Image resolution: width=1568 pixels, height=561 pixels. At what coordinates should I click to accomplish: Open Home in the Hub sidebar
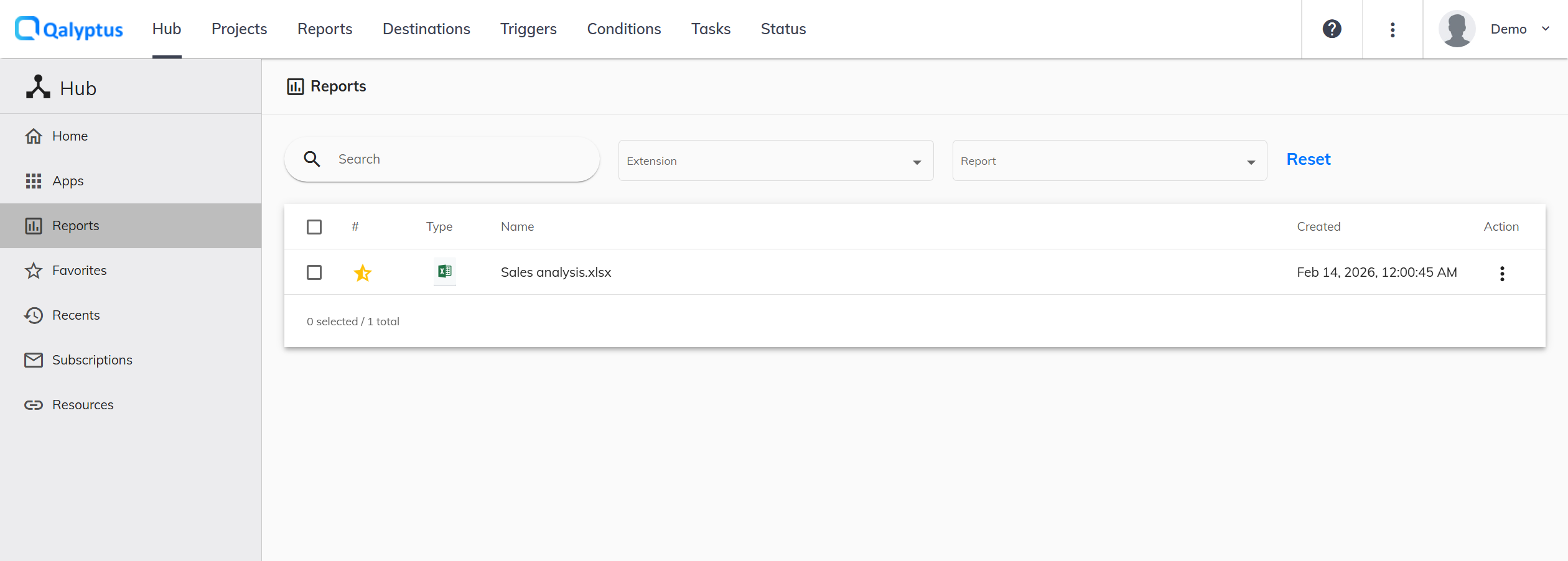70,136
